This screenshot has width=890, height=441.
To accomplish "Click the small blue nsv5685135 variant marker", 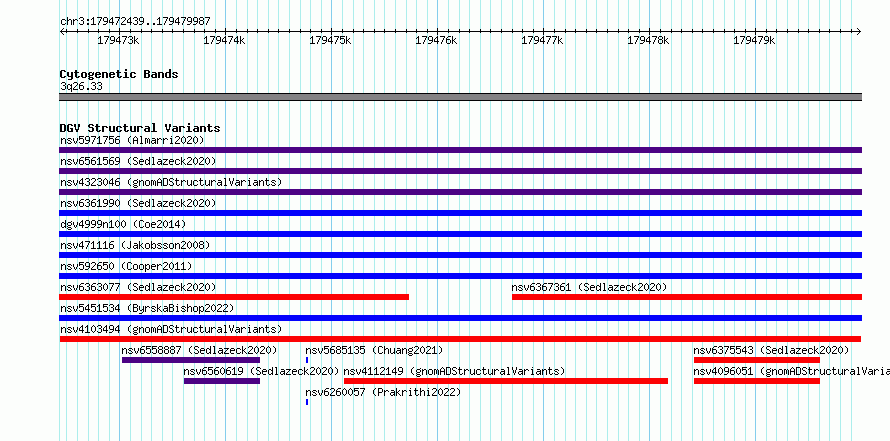I will coord(307,360).
